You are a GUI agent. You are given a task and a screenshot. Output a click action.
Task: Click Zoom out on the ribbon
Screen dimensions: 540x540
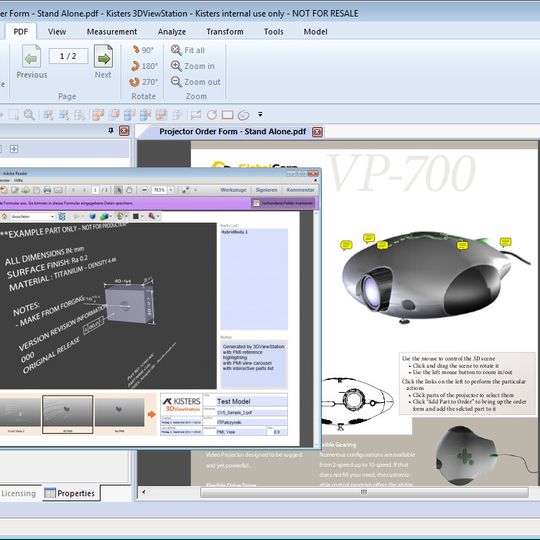click(x=196, y=82)
